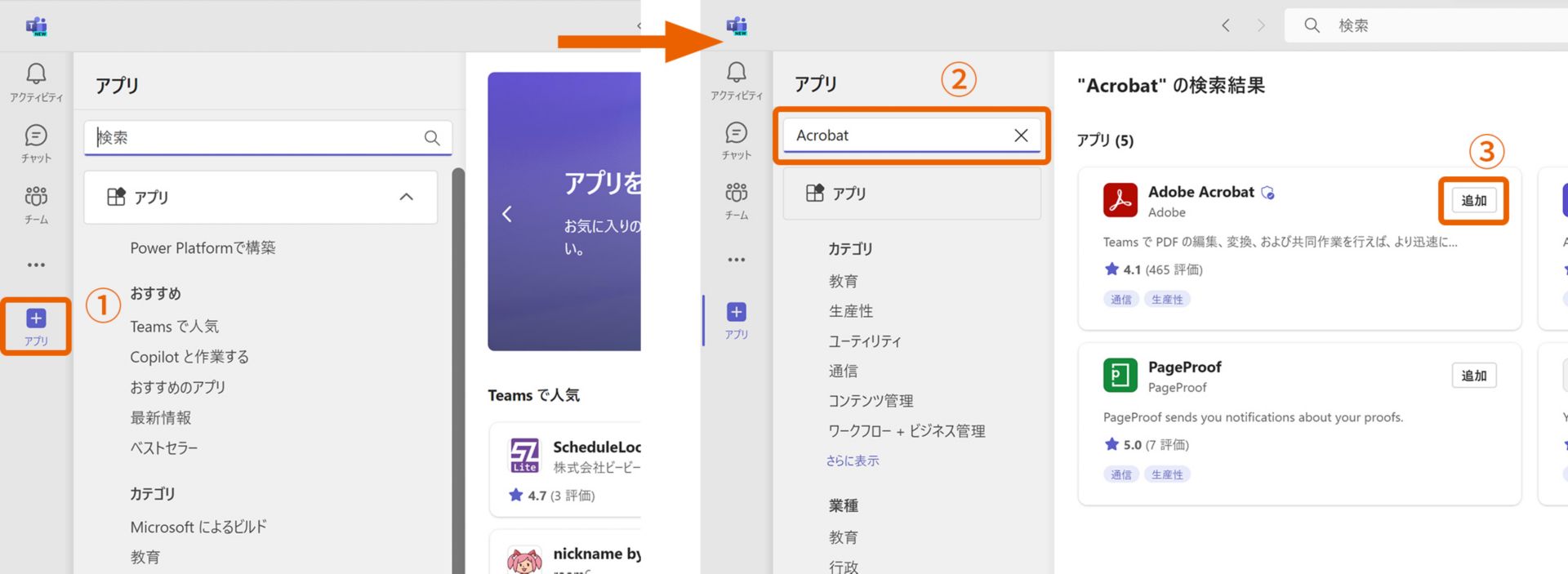
Task: Click verified badge next to Adobe Acrobat
Action: coord(1267,193)
